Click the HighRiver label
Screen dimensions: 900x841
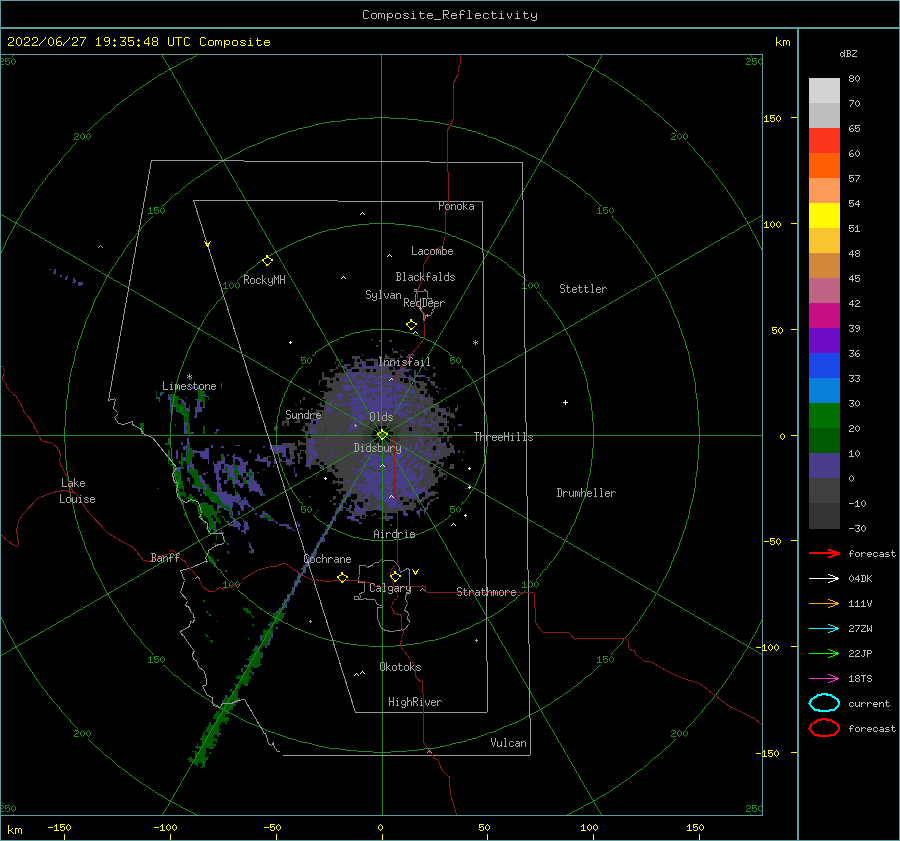pos(415,702)
